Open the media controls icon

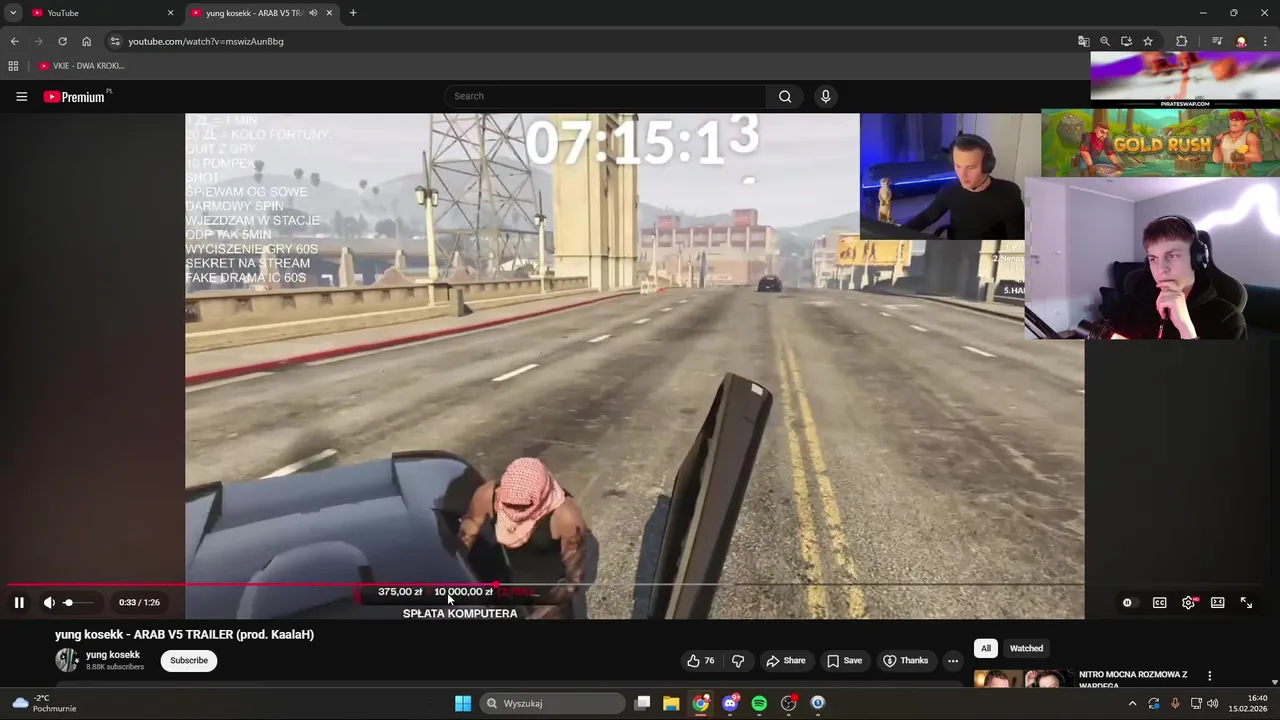coord(1217,41)
